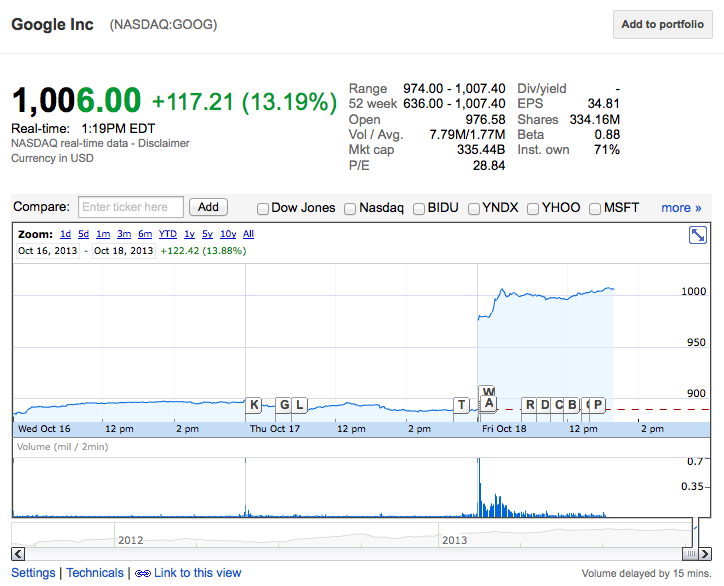The width and height of the screenshot is (724, 586).
Task: Click the EPS value 34.81
Action: (x=603, y=103)
